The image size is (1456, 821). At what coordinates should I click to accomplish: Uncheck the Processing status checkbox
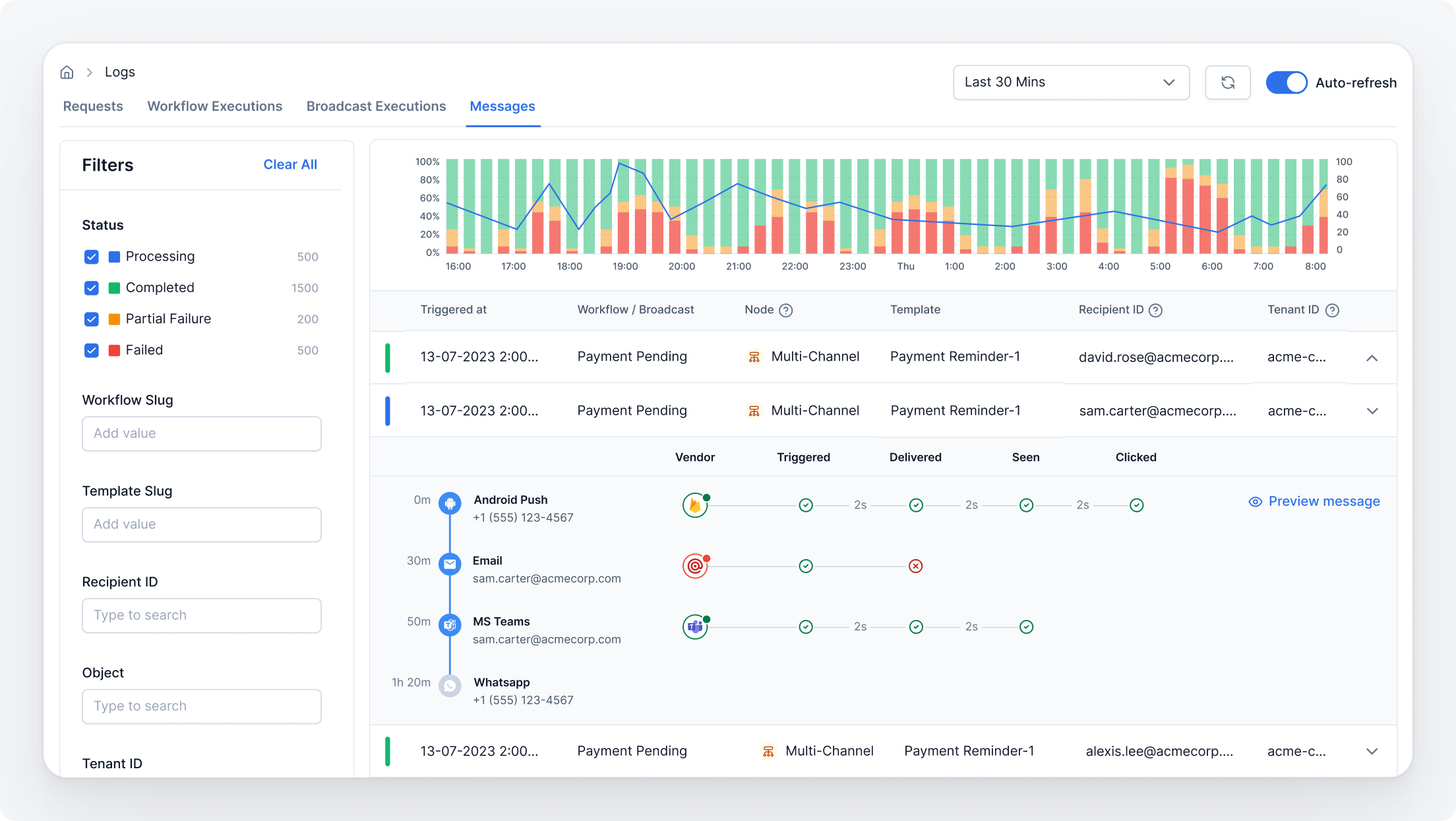92,257
